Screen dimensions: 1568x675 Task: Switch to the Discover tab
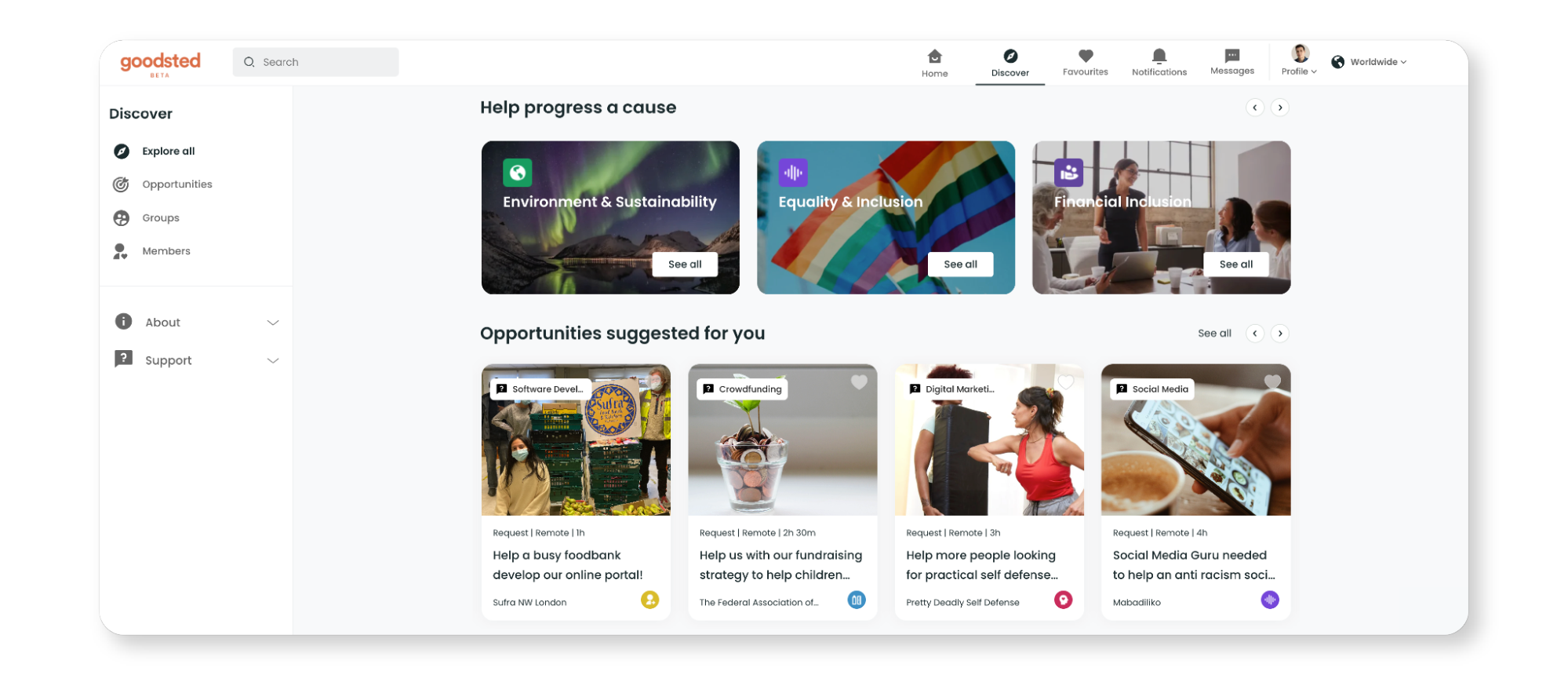pyautogui.click(x=1010, y=63)
